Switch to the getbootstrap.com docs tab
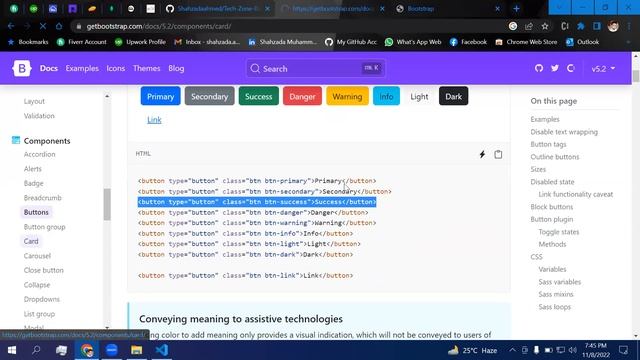Image resolution: width=640 pixels, height=360 pixels. 333,9
